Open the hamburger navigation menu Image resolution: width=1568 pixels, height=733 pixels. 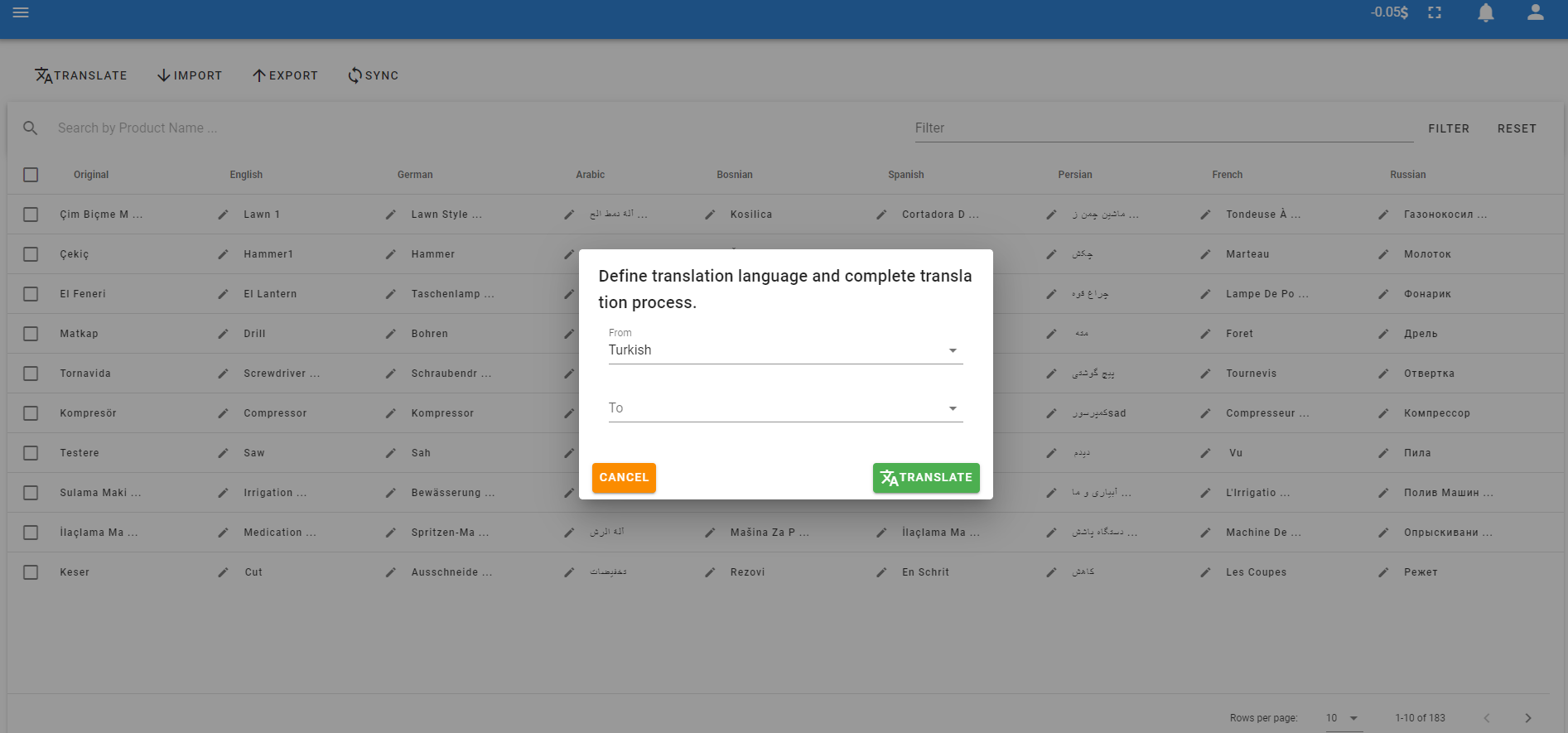(21, 12)
